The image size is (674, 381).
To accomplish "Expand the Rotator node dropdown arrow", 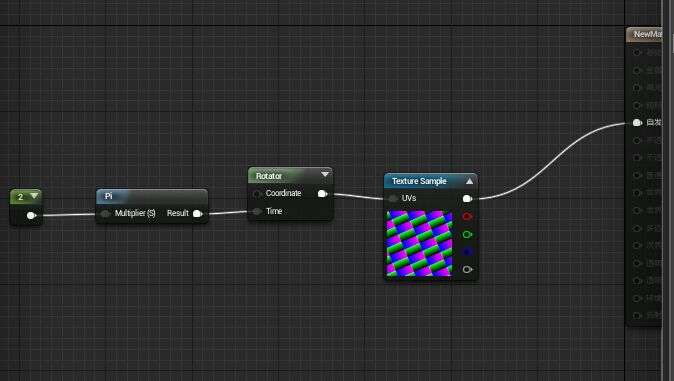I will tap(325, 174).
